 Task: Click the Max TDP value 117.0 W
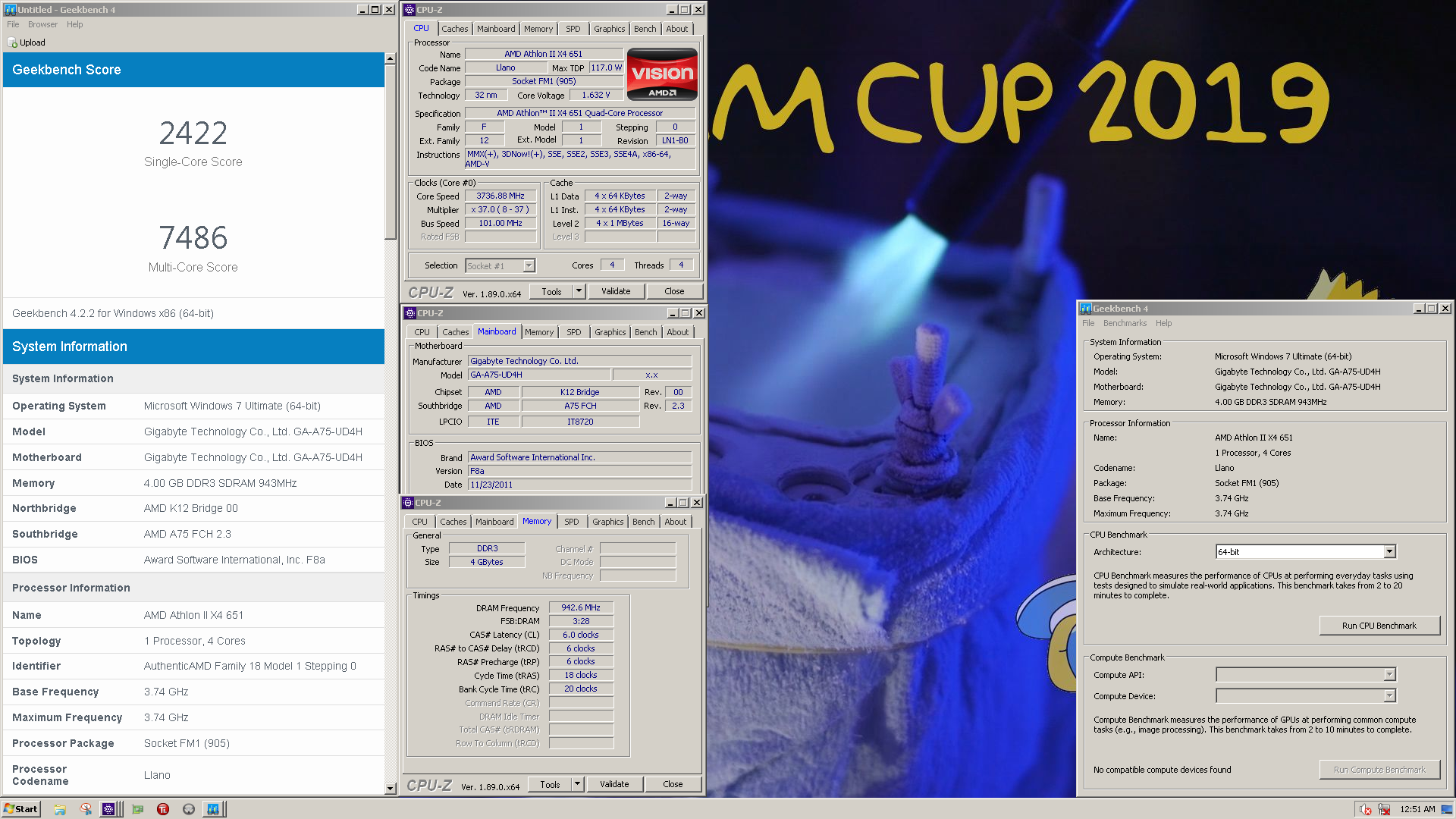pyautogui.click(x=607, y=67)
